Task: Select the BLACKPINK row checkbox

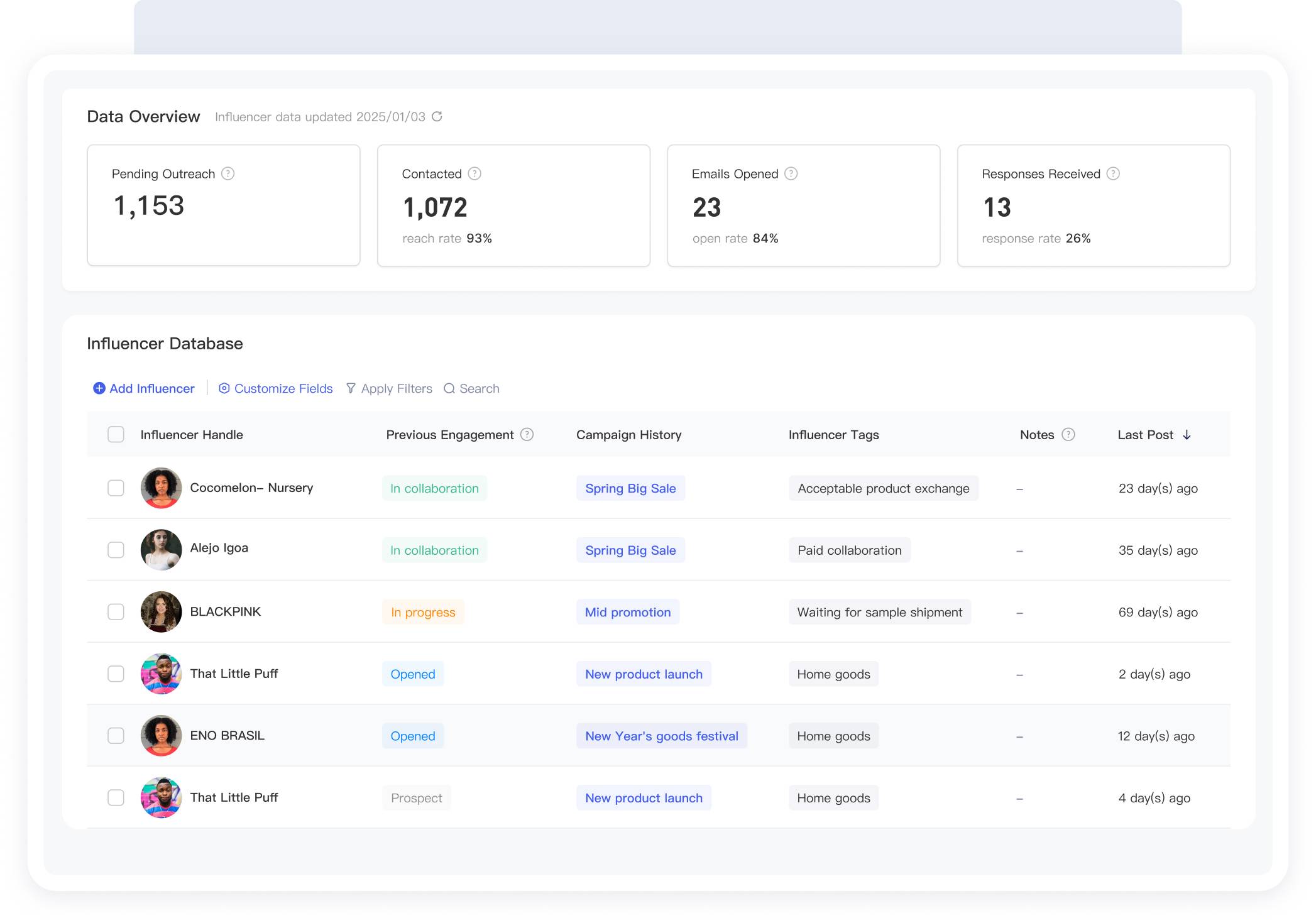Action: click(x=116, y=612)
